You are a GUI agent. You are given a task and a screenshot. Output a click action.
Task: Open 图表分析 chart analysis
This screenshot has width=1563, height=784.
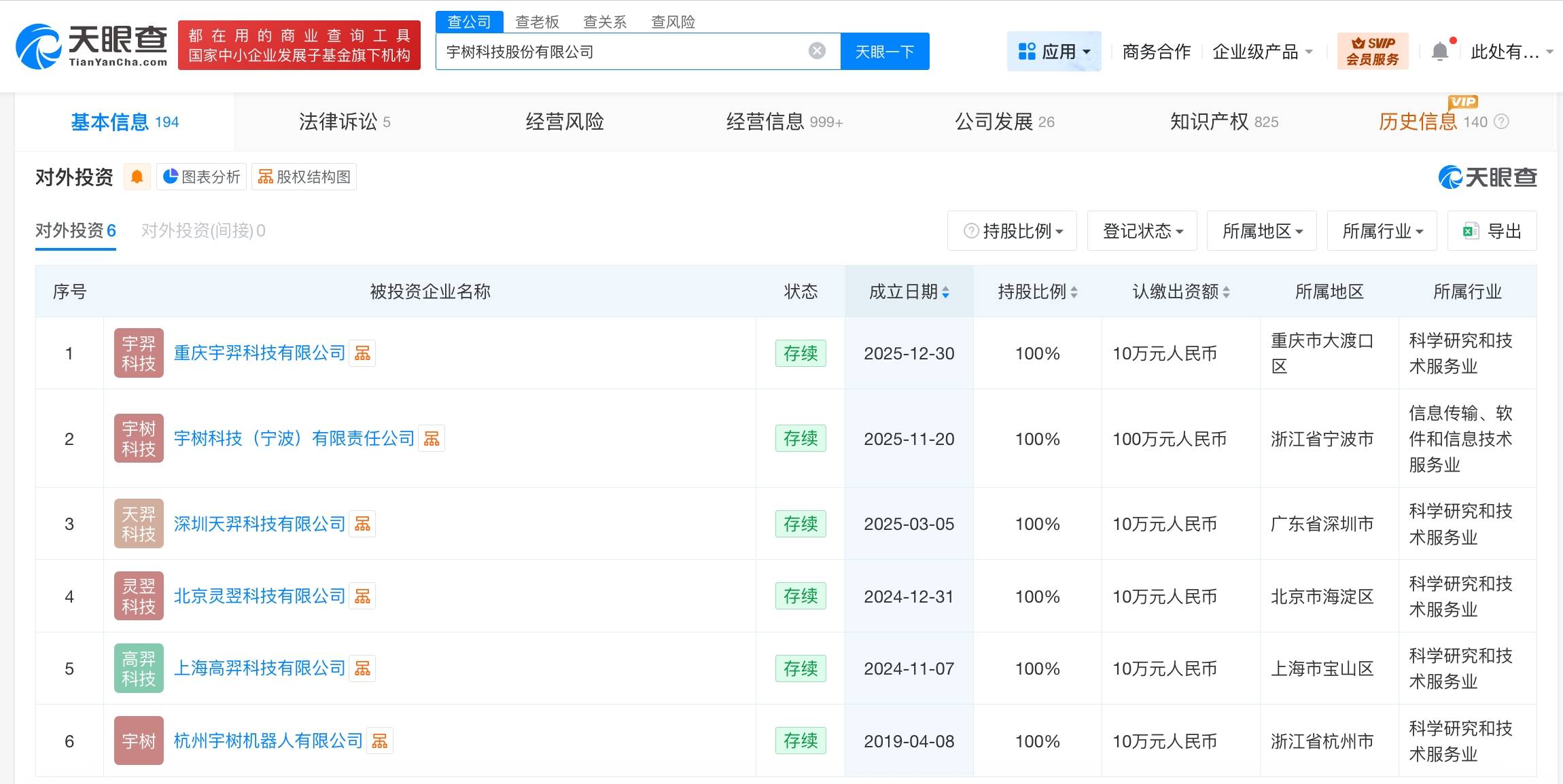pyautogui.click(x=202, y=177)
